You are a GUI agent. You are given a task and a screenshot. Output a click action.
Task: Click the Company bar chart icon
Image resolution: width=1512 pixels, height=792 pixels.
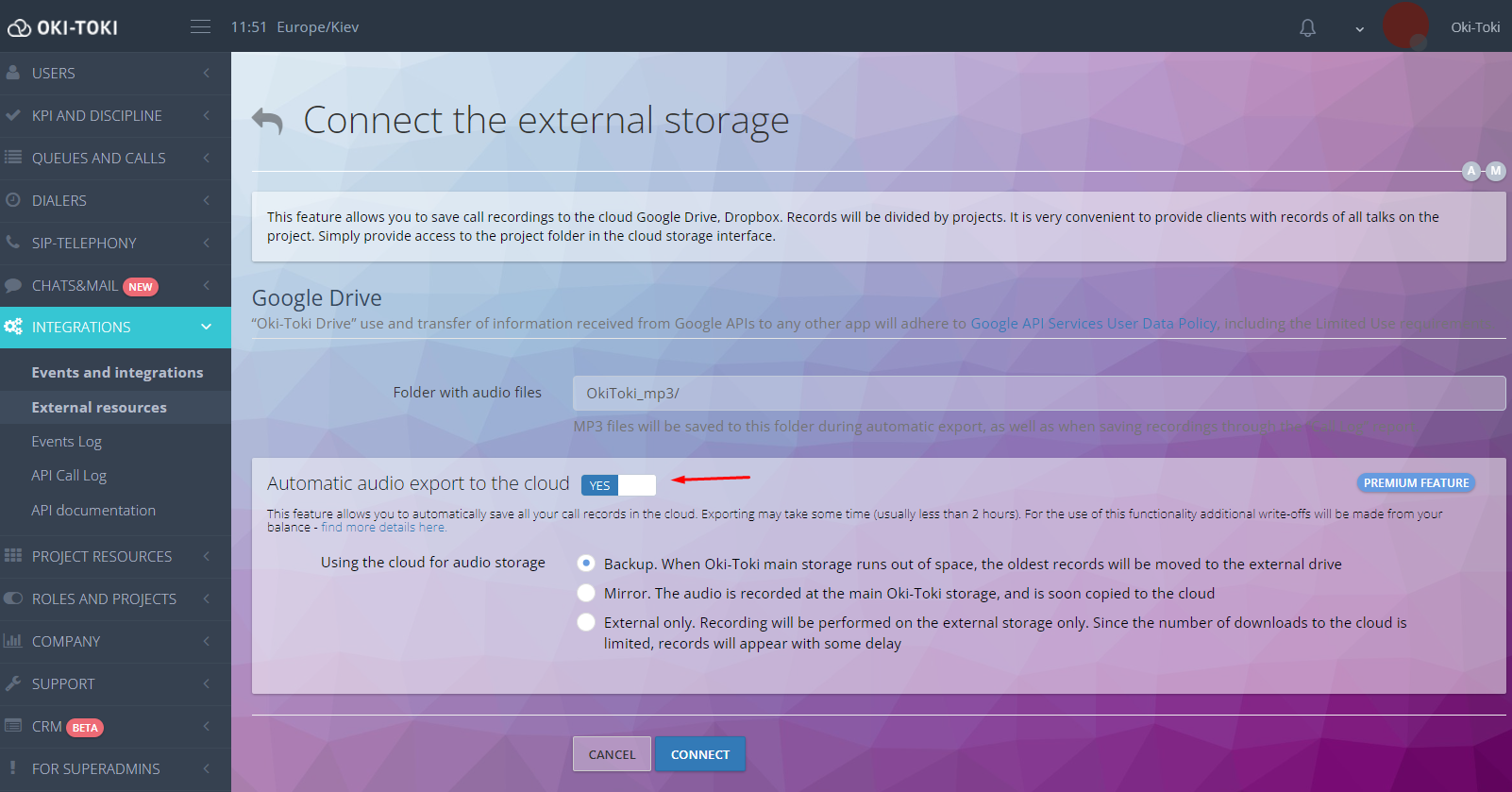(13, 641)
